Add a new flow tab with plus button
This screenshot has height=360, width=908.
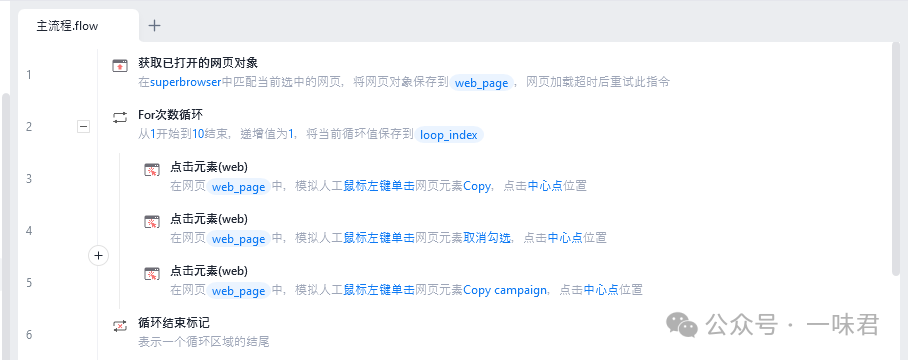tap(155, 25)
